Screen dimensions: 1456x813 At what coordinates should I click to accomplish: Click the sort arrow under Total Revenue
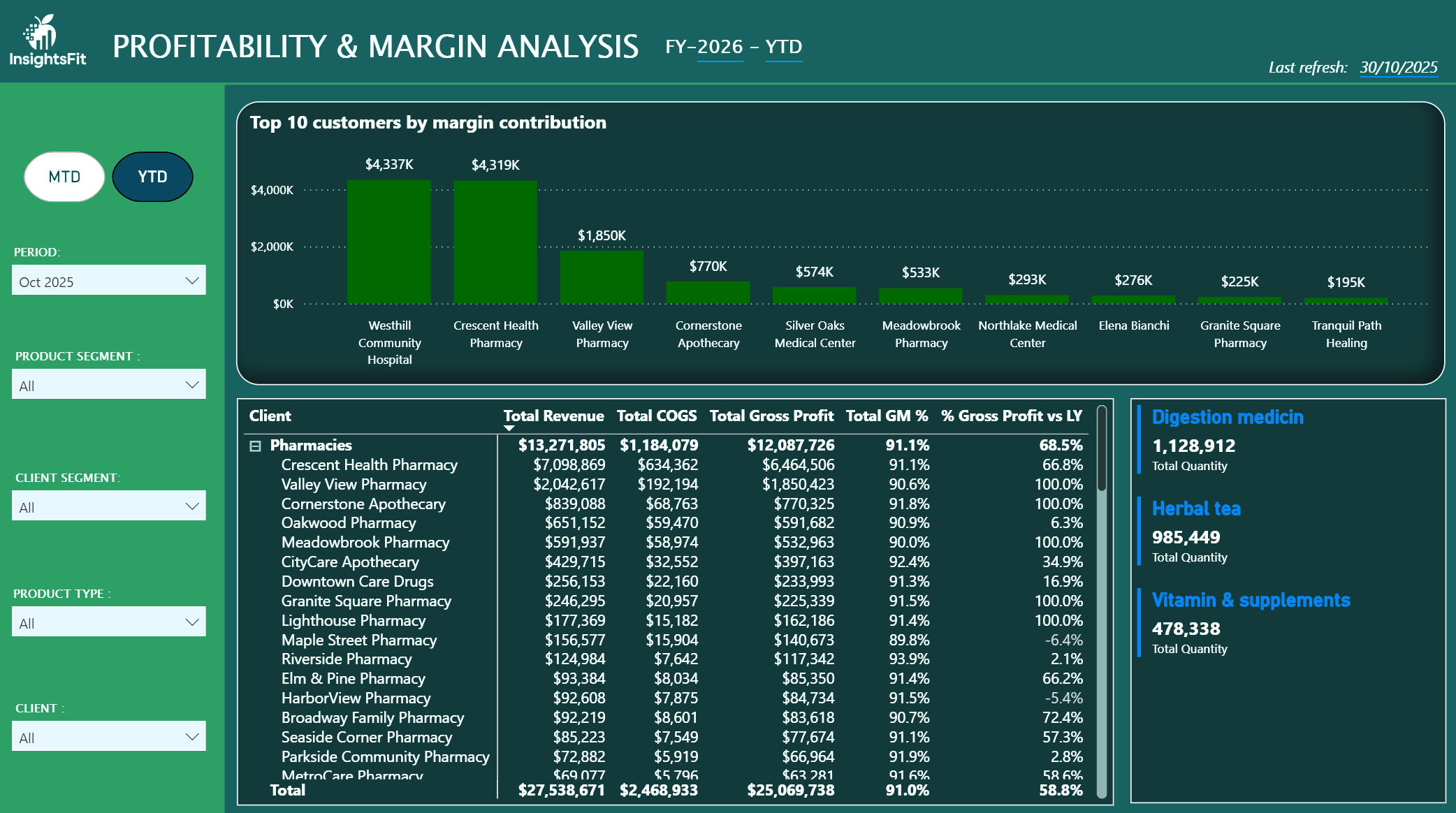point(509,428)
